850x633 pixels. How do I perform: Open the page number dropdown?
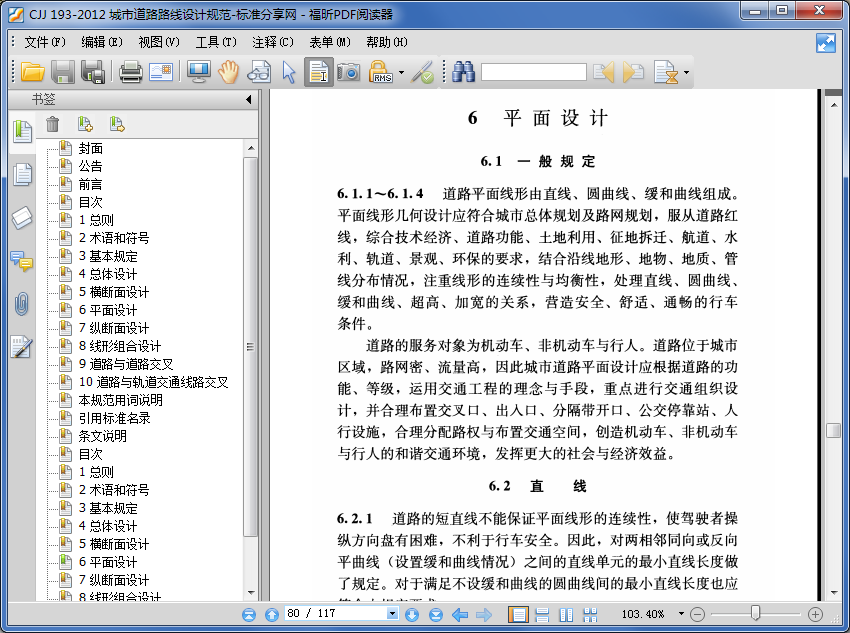tap(392, 613)
